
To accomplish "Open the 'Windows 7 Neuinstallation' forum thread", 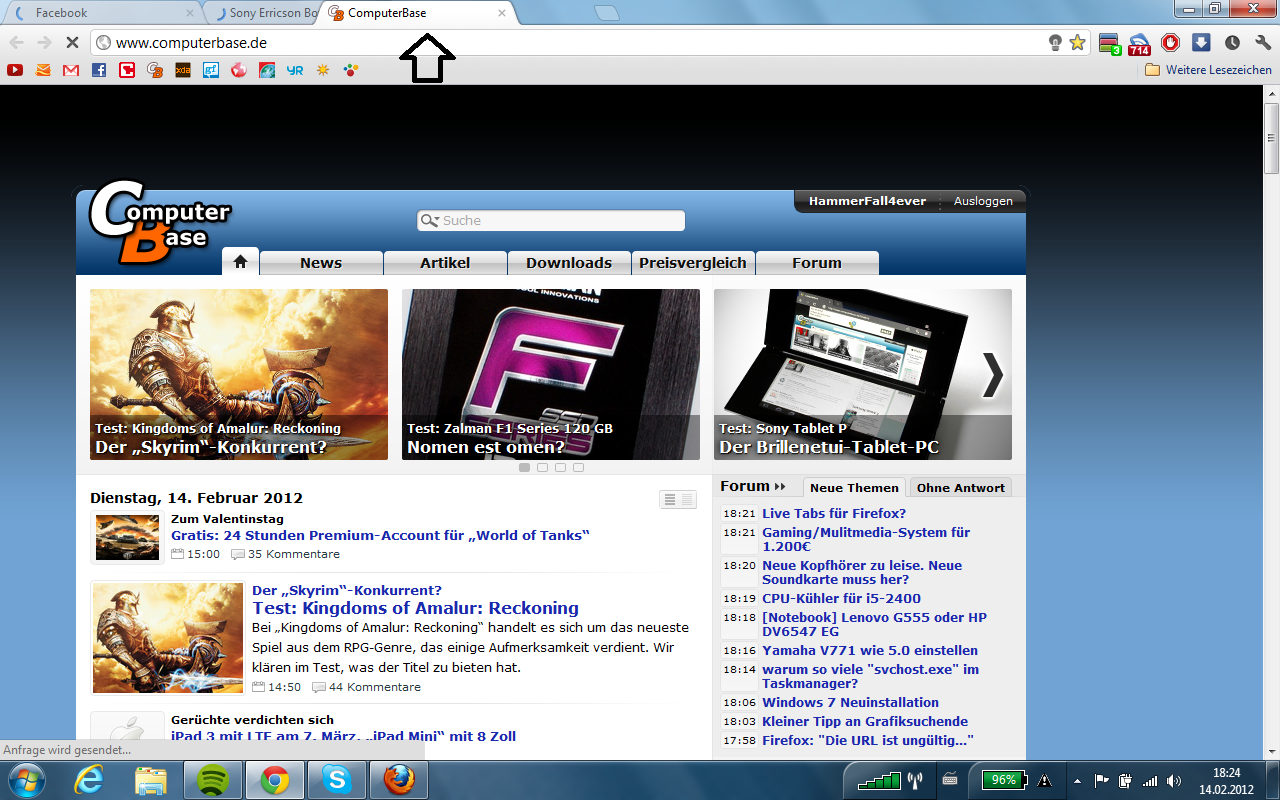I will click(x=850, y=703).
